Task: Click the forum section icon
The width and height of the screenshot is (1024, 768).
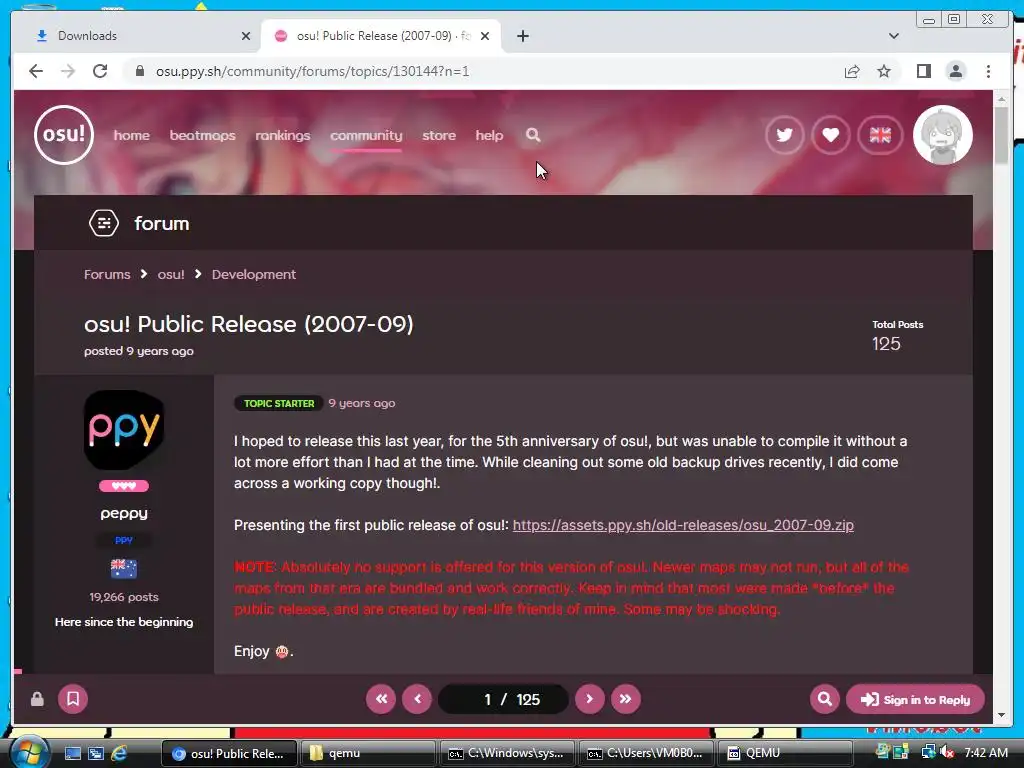Action: click(x=104, y=223)
